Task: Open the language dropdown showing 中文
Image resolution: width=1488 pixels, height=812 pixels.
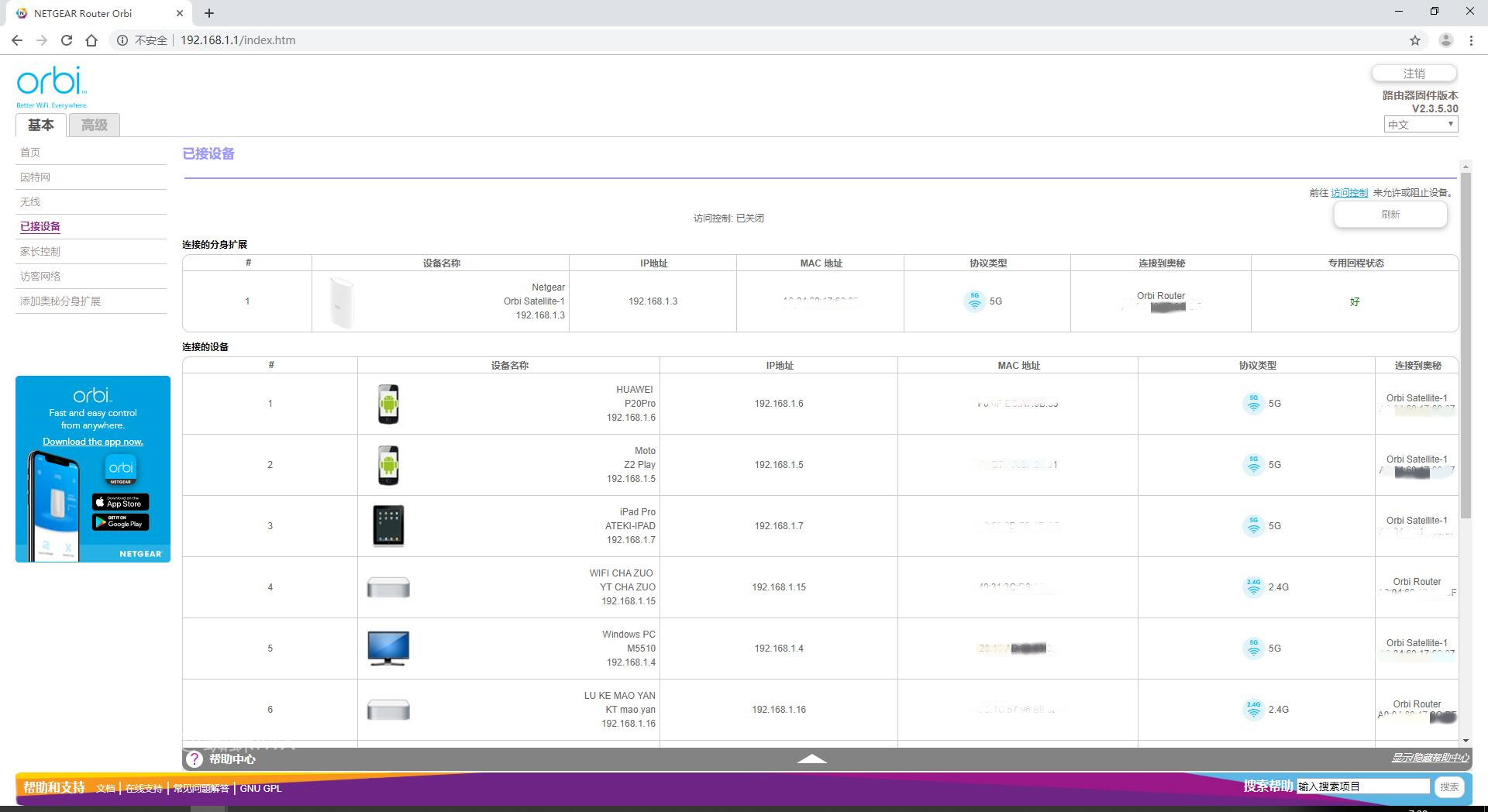Action: point(1421,125)
